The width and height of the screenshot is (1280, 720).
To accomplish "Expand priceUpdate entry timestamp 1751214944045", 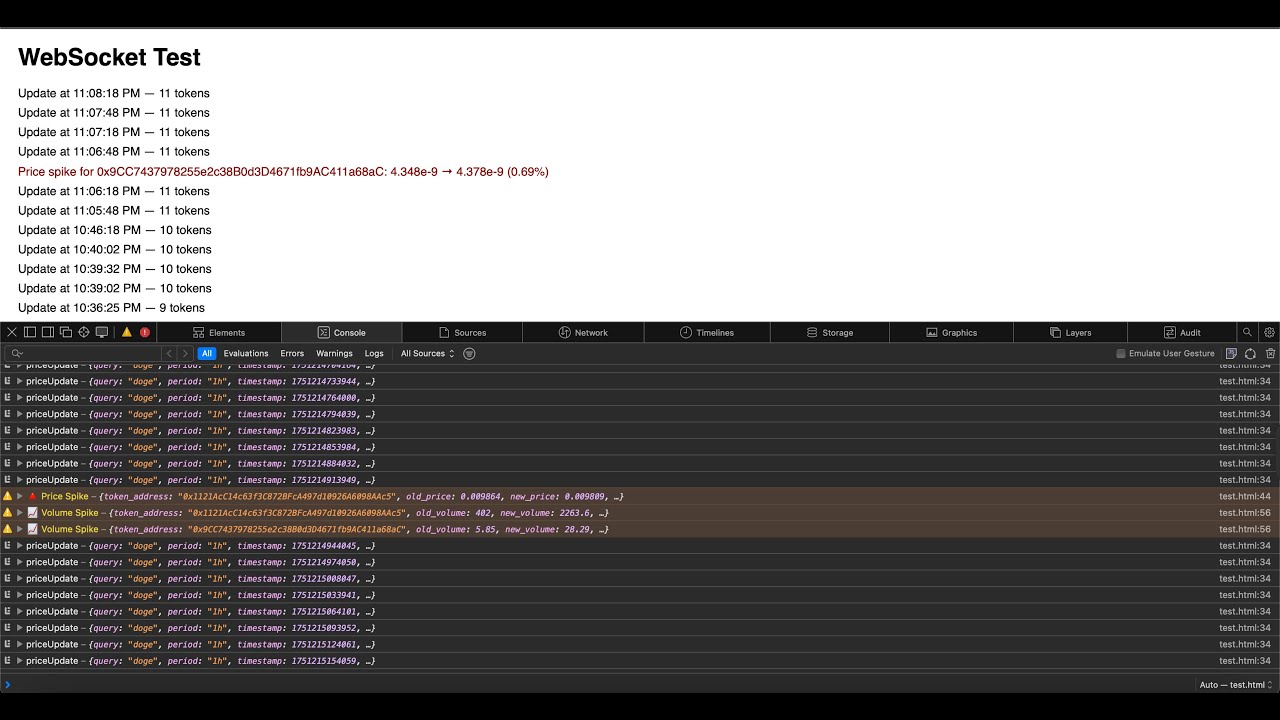I will 19,546.
